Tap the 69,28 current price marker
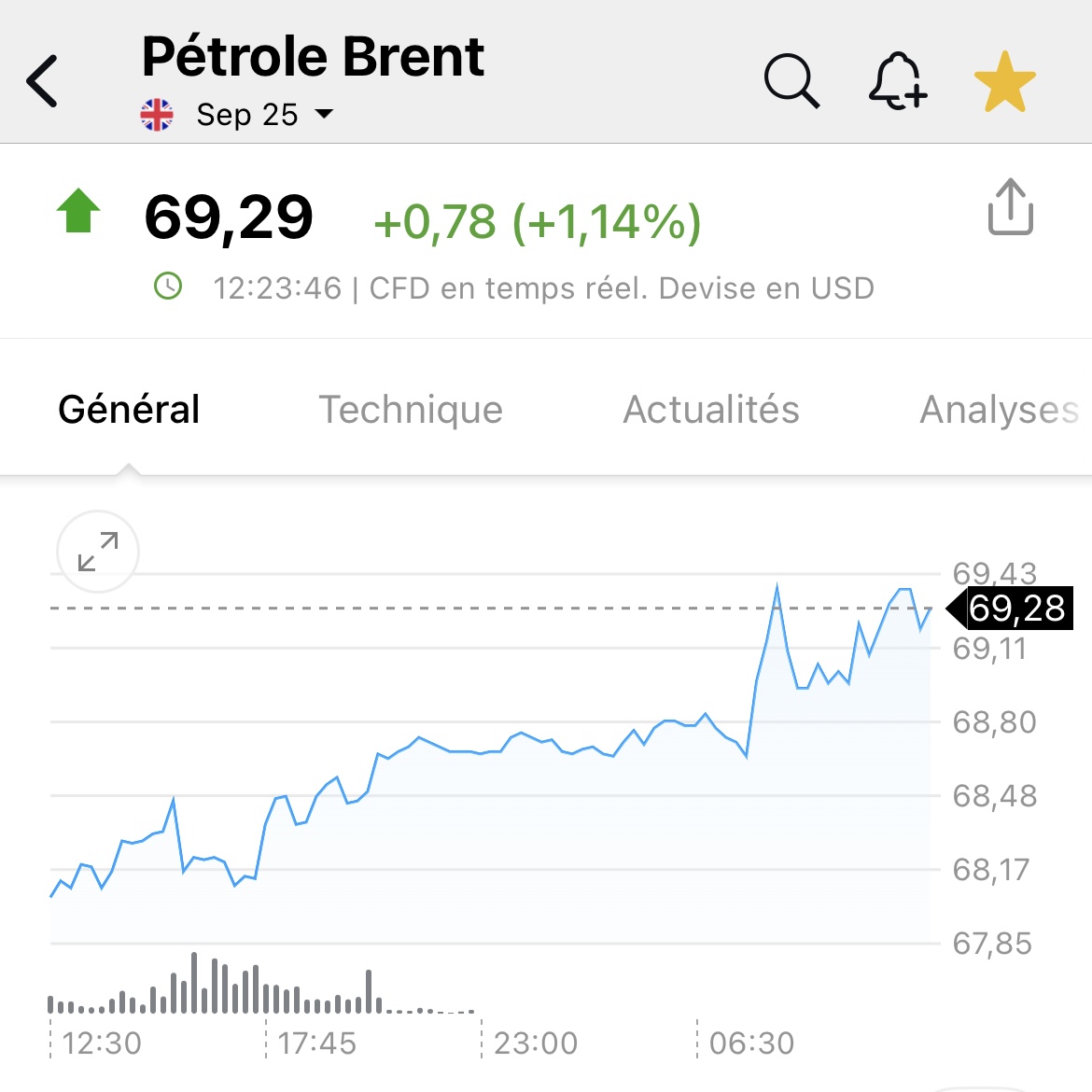 (1015, 609)
